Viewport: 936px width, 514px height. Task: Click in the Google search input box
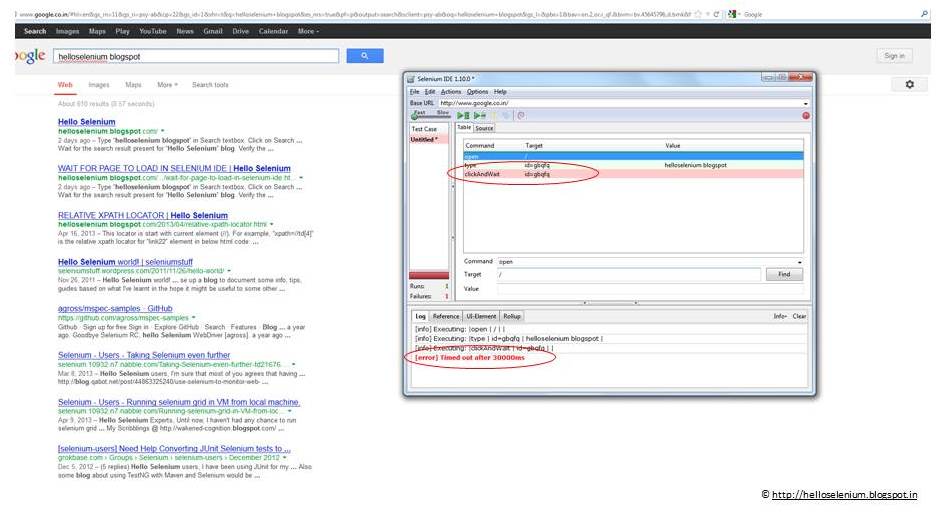click(196, 56)
